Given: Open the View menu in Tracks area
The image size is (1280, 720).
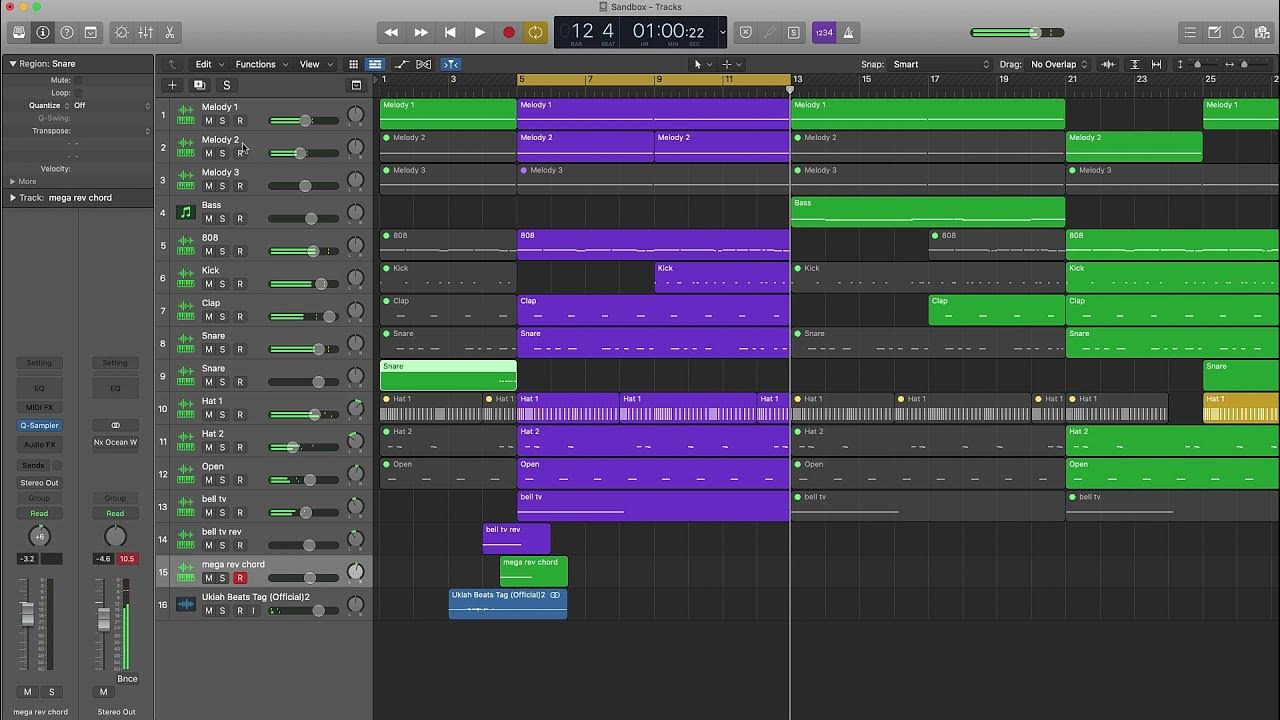Looking at the screenshot, I should pyautogui.click(x=315, y=64).
